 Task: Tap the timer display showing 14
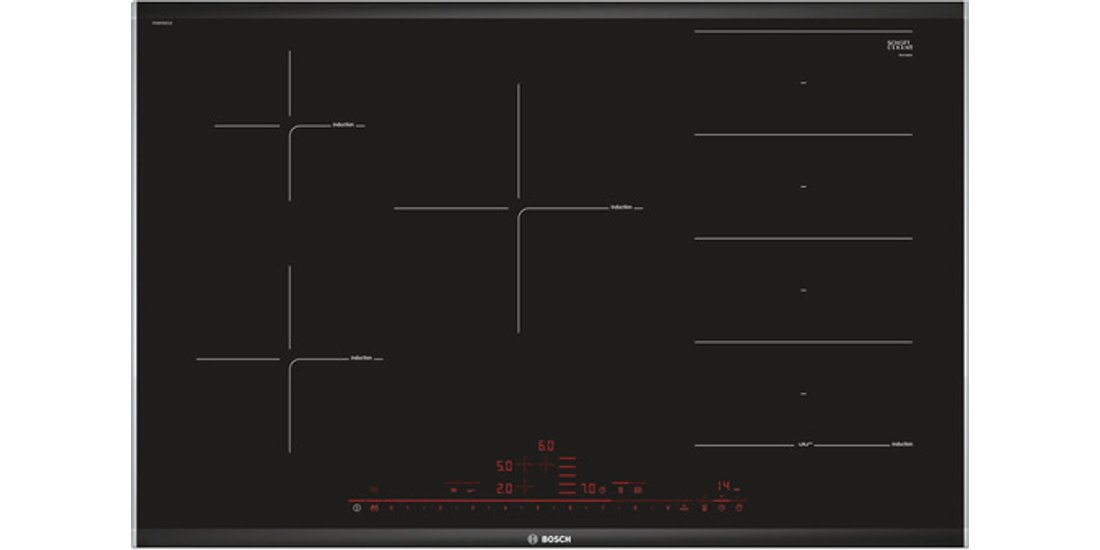(723, 485)
